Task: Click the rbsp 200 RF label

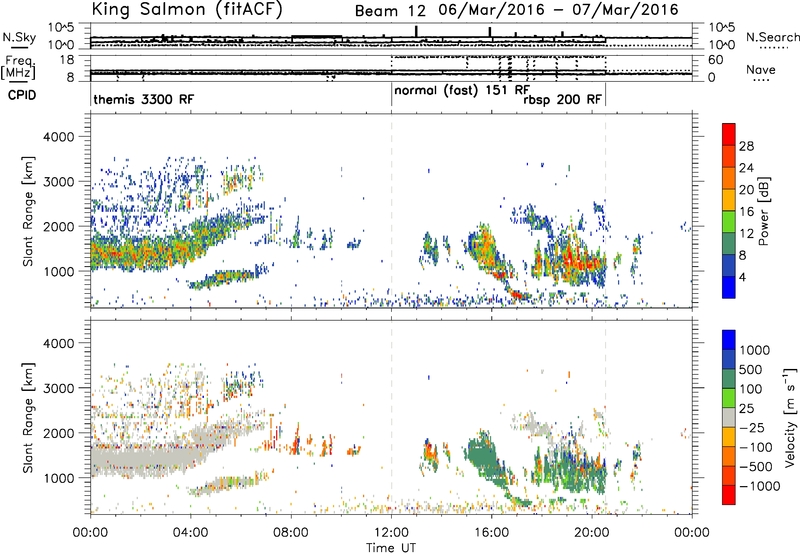Action: click(562, 100)
